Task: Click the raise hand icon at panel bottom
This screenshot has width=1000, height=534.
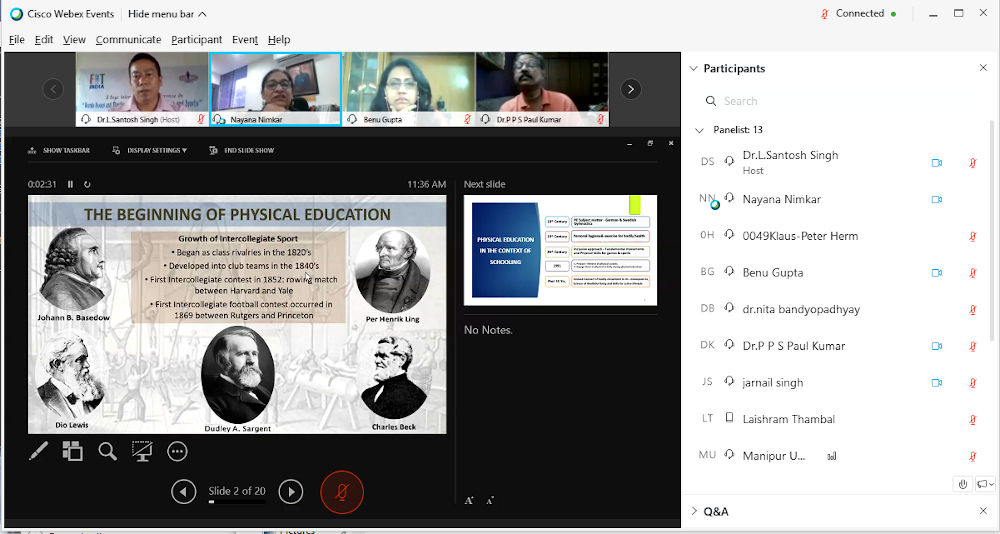Action: coord(962,484)
